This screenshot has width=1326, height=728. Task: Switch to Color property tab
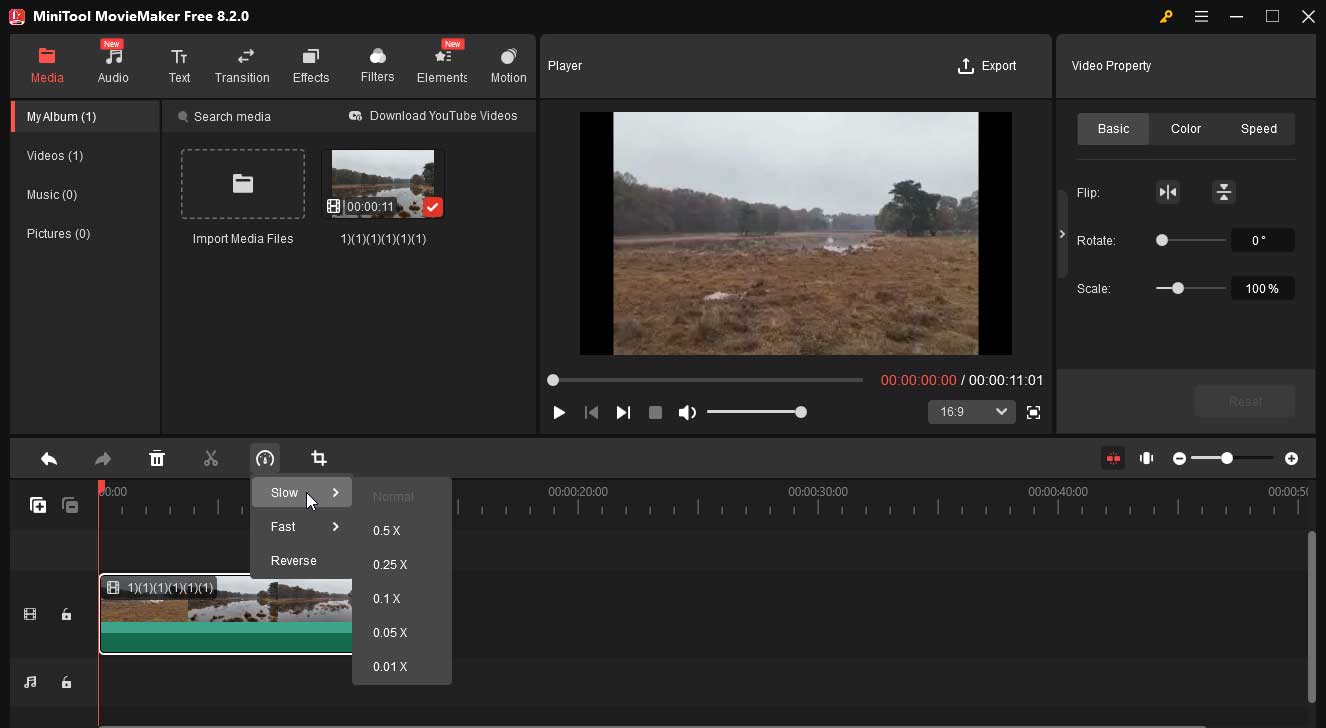click(x=1186, y=129)
